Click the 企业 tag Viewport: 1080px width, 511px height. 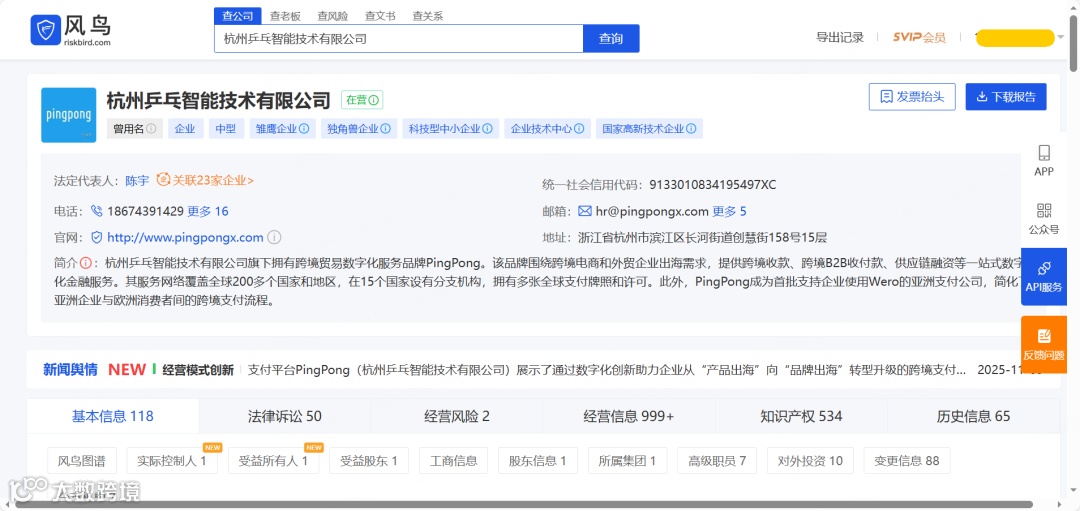(x=185, y=129)
